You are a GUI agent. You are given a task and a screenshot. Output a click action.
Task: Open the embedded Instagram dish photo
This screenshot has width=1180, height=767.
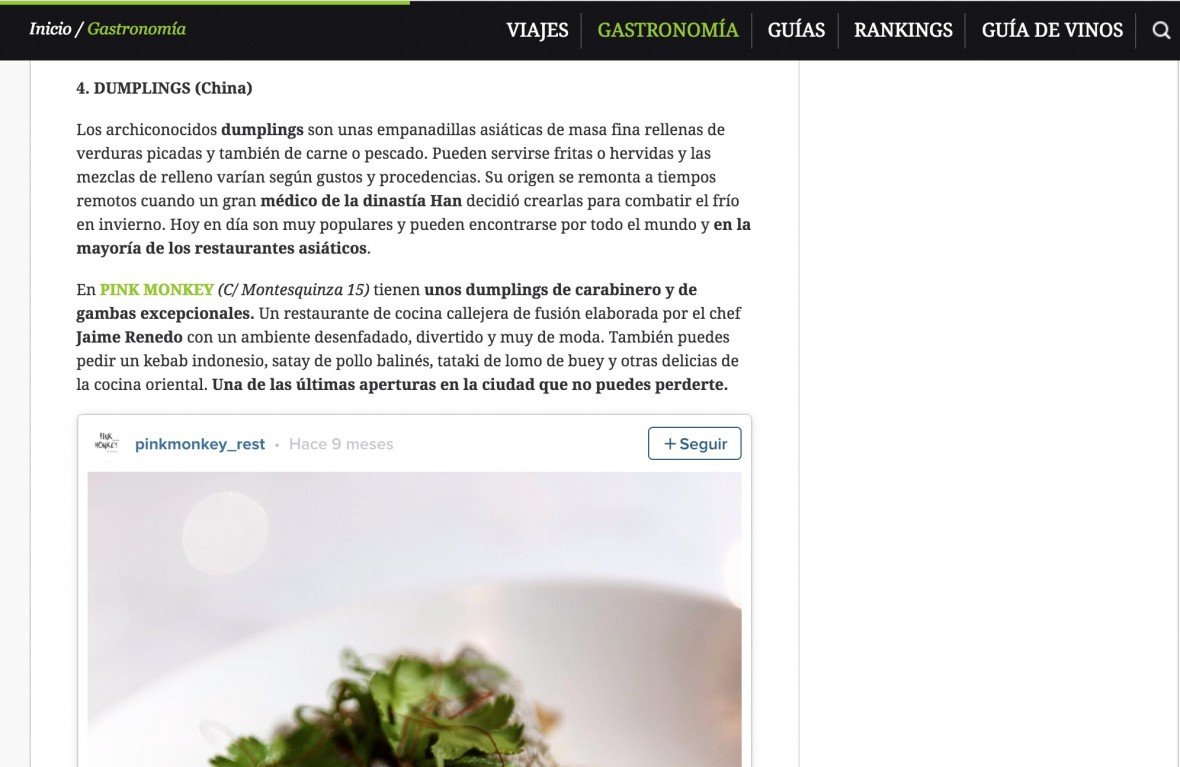pyautogui.click(x=414, y=619)
